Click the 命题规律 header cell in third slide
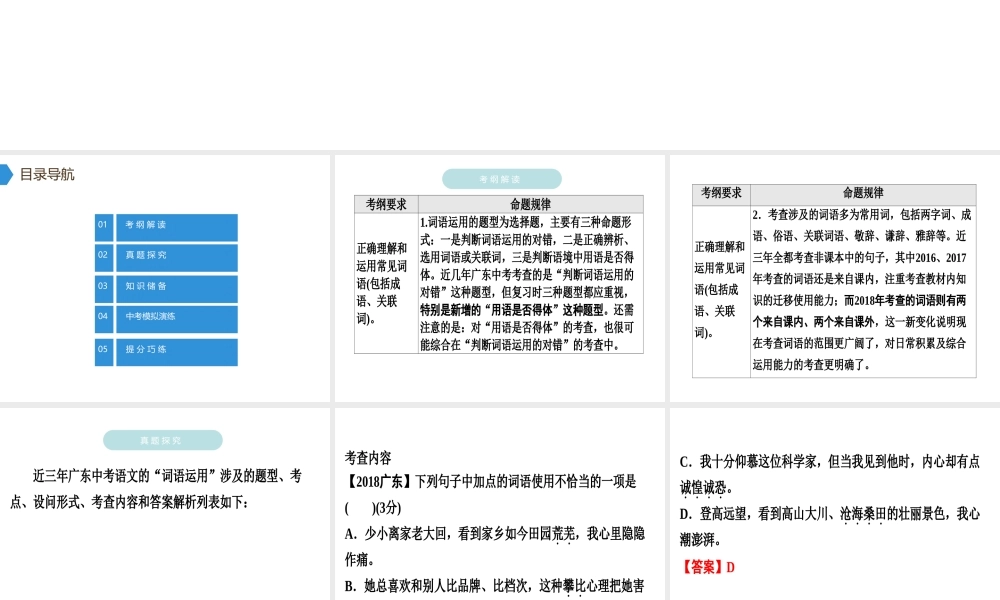The height and width of the screenshot is (600, 1000). point(863,193)
